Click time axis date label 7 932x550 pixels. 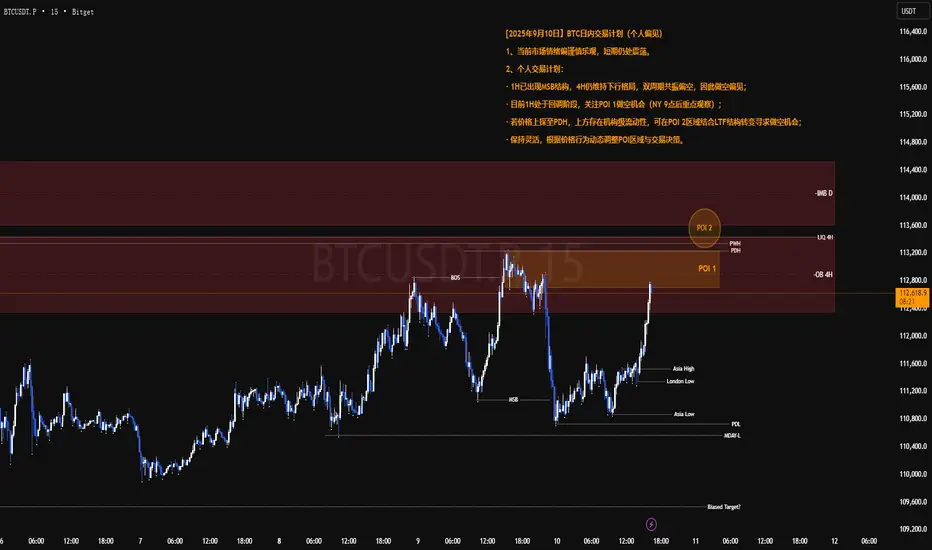click(140, 541)
